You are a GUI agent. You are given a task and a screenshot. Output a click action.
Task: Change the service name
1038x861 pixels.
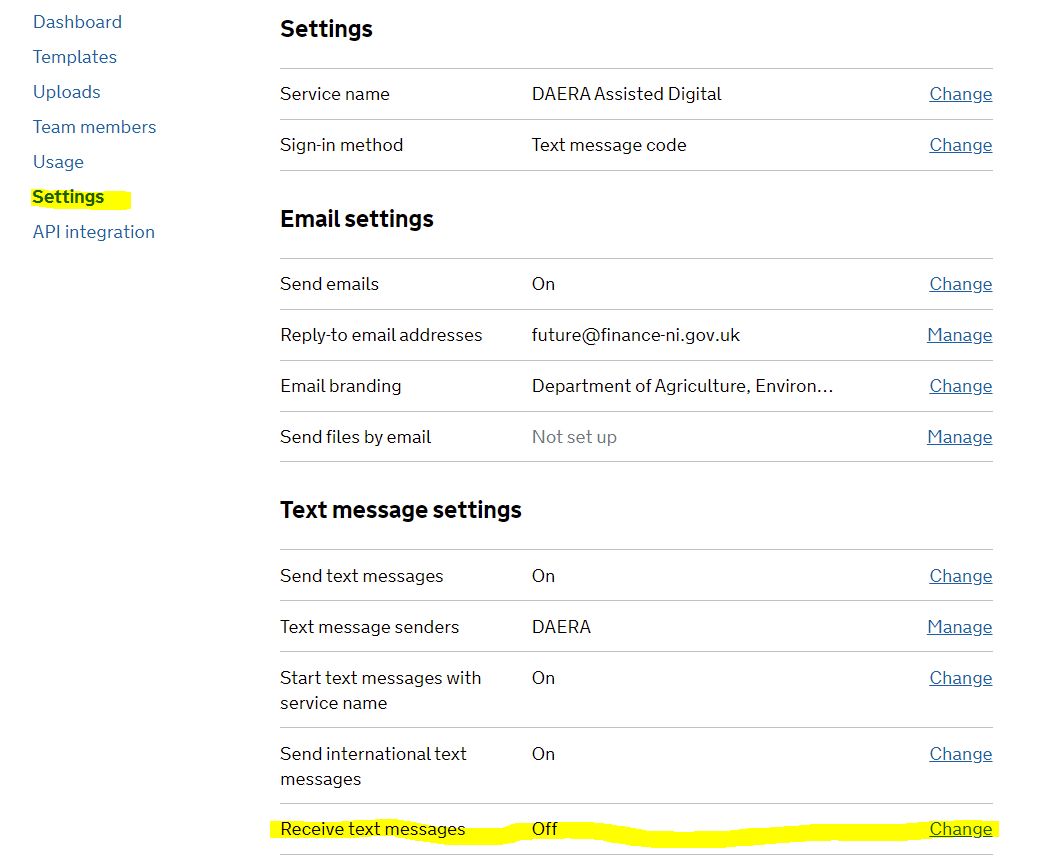pyautogui.click(x=960, y=93)
